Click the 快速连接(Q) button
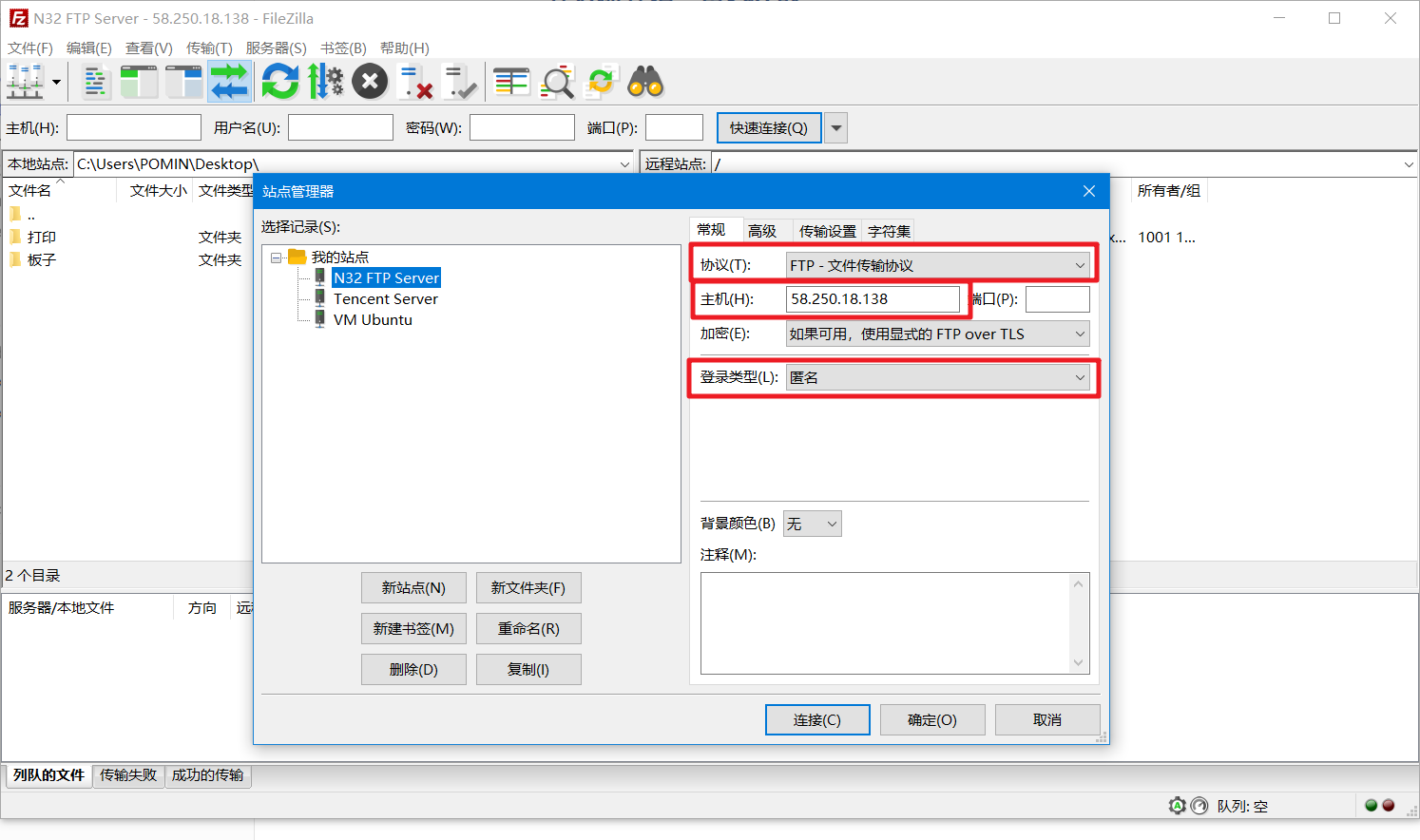The image size is (1420, 840). [x=769, y=127]
